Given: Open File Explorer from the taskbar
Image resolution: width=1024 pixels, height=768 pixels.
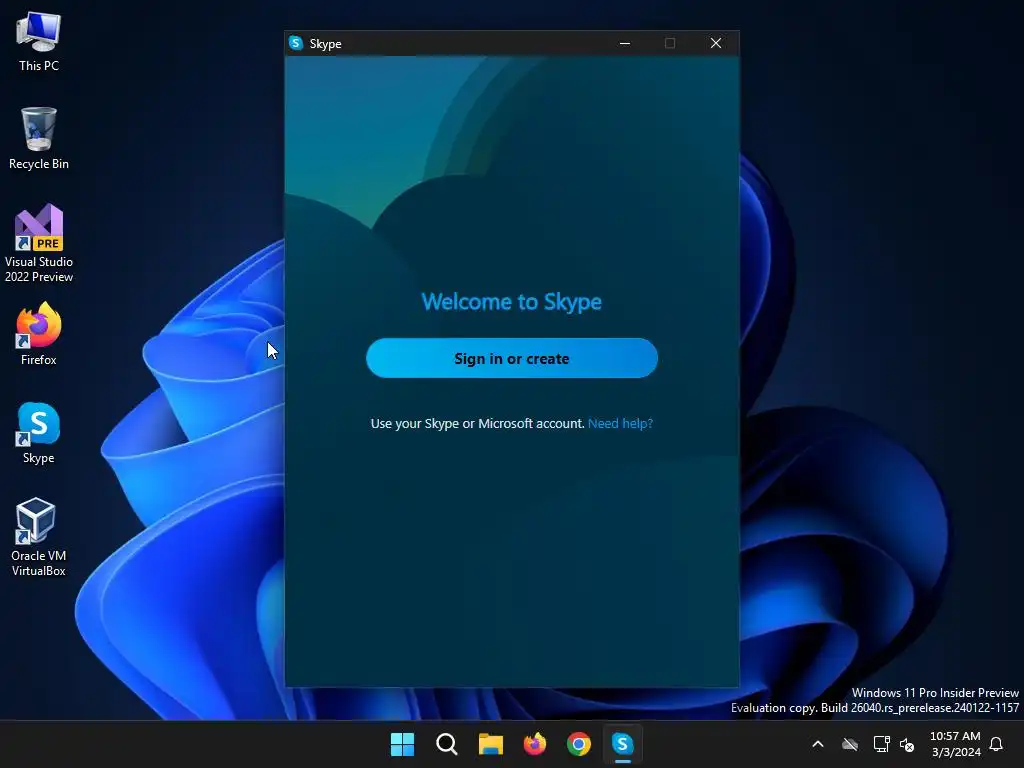Looking at the screenshot, I should tap(490, 744).
